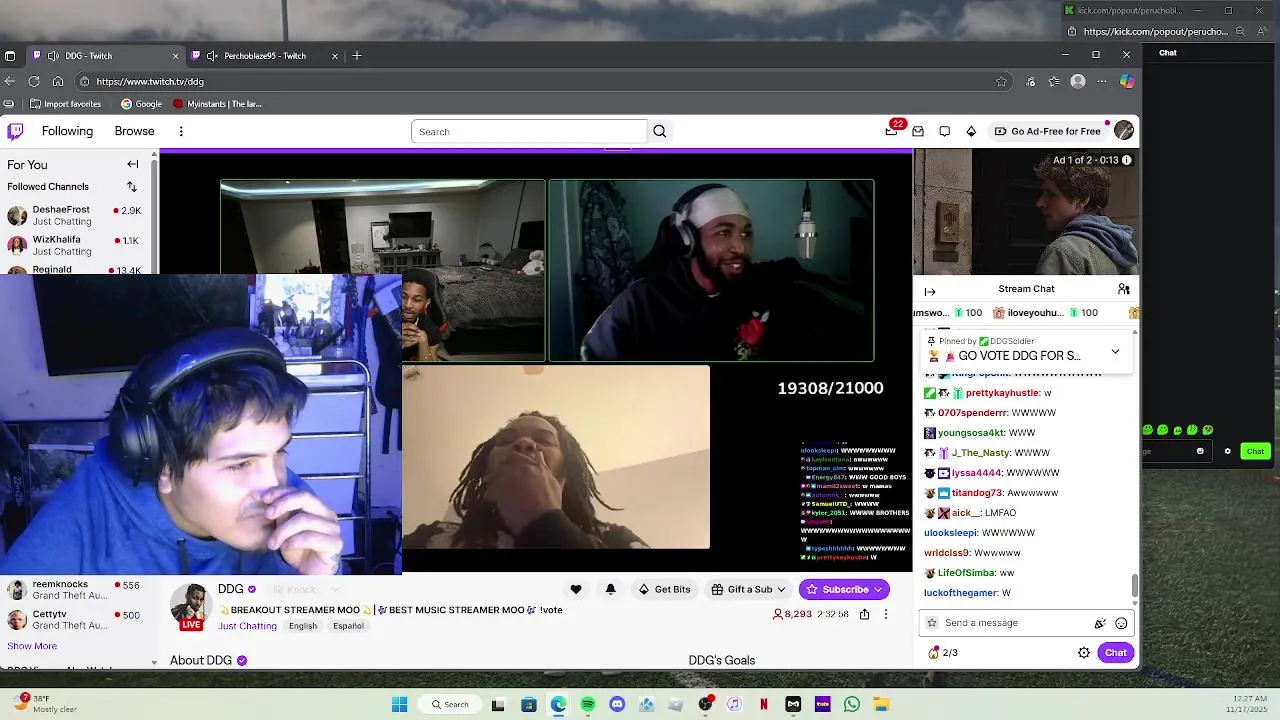Click the Get Bits button below the stream
This screenshot has height=720, width=1280.
664,589
